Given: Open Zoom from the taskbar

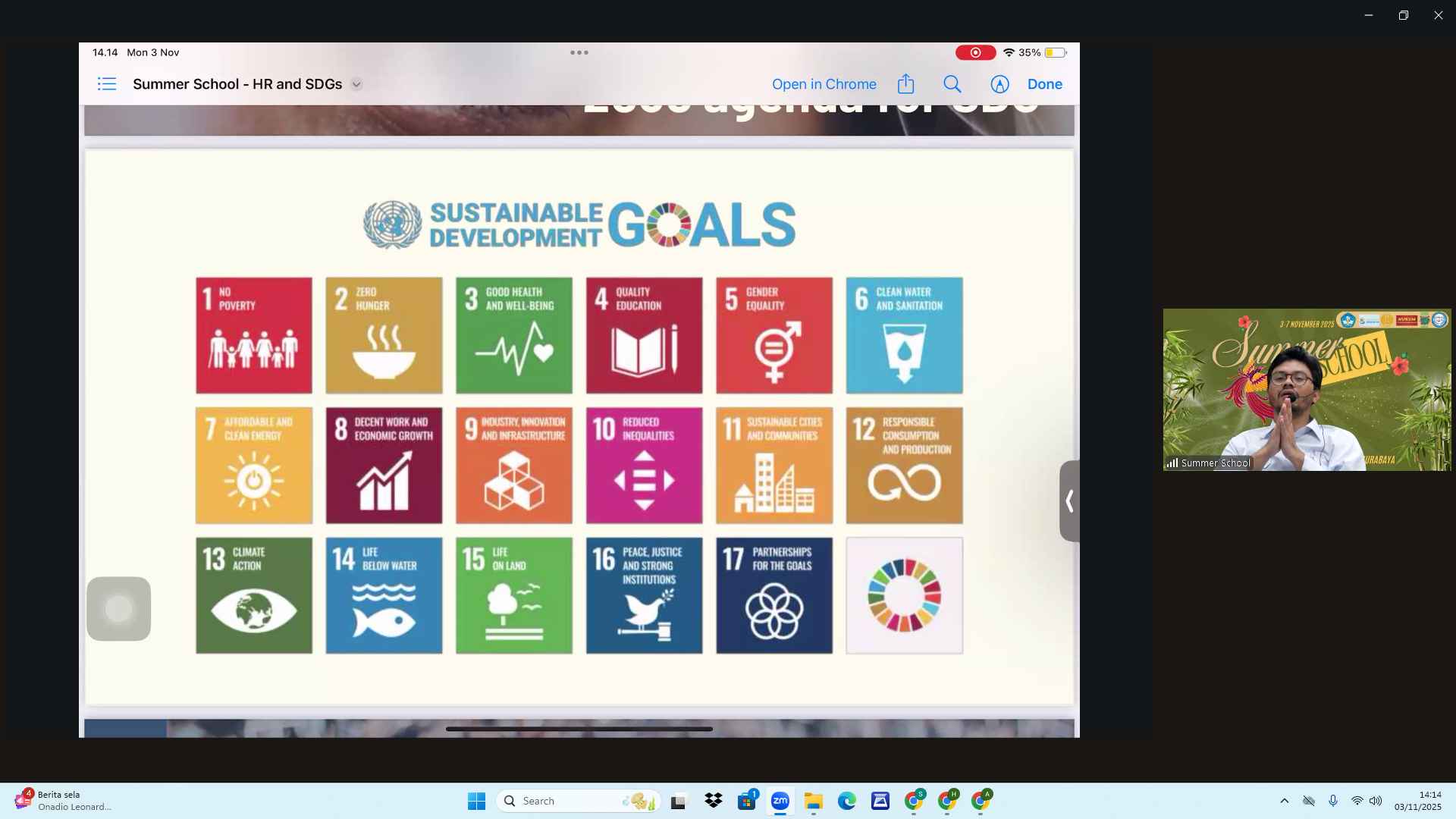Looking at the screenshot, I should (780, 801).
